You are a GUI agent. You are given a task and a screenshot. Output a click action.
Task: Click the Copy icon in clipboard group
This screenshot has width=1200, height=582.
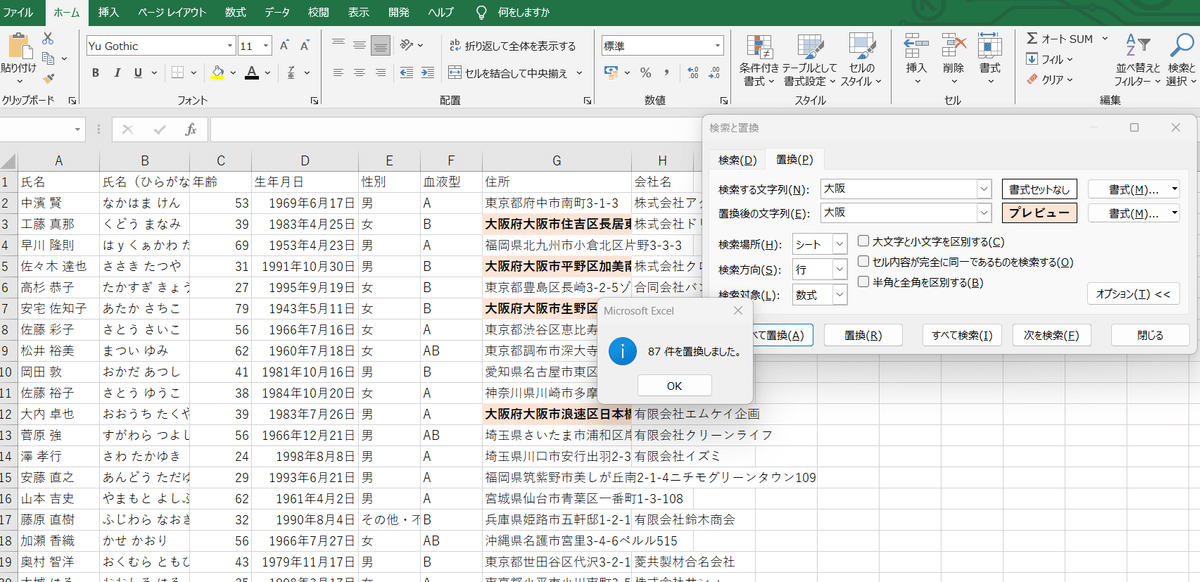[x=47, y=58]
